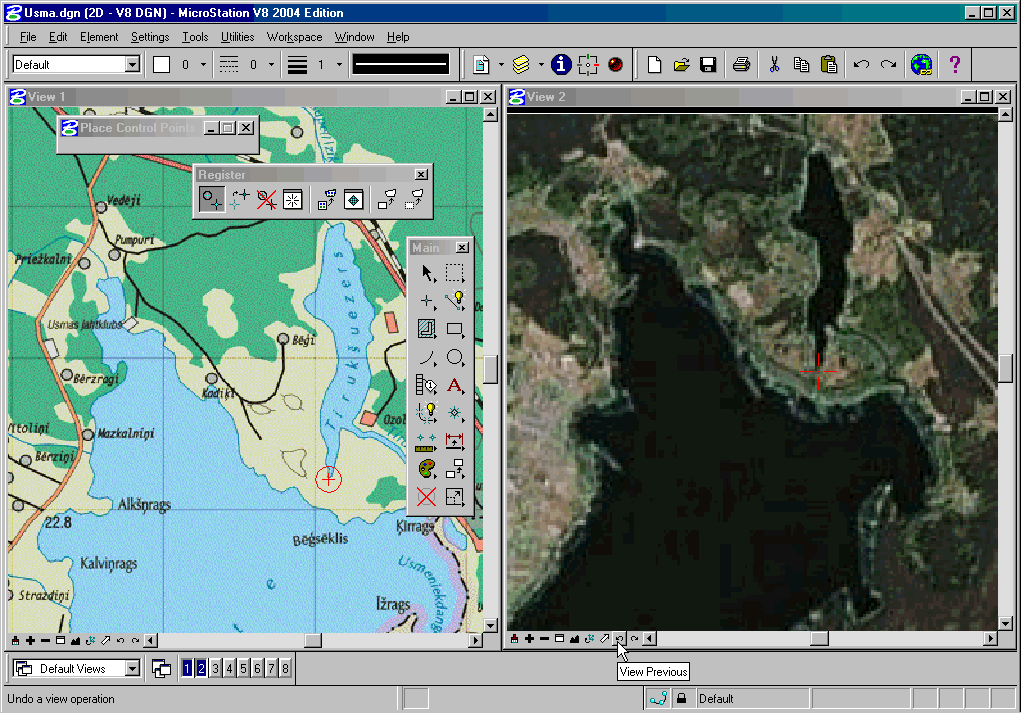Viewport: 1021px width, 714px height.
Task: Click the Redo arrow in the main toolbar
Action: pos(888,64)
